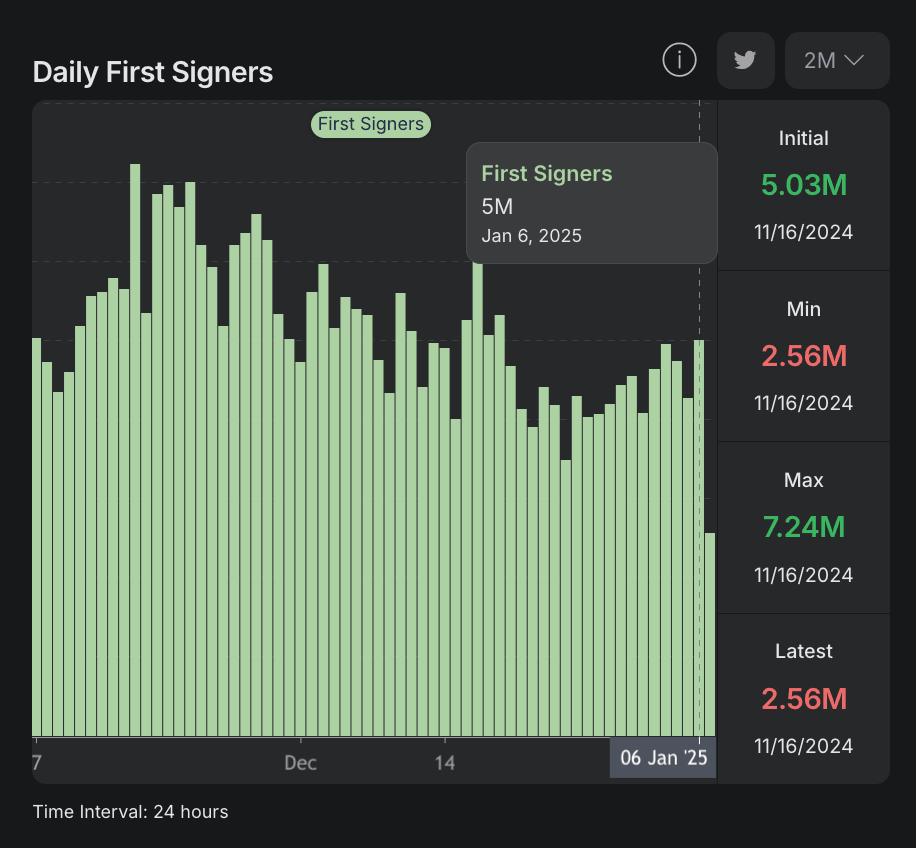Click the Dec label on the x-axis

click(300, 763)
